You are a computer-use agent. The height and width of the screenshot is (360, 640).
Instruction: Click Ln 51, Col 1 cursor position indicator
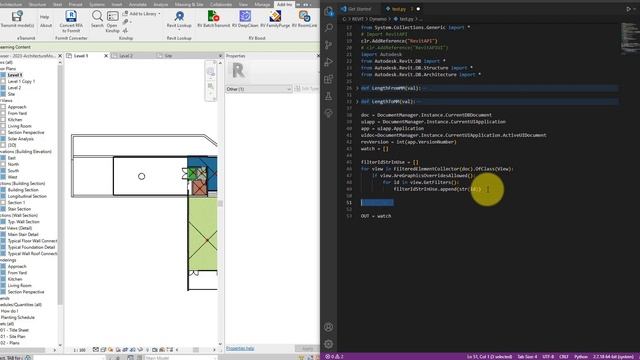(x=489, y=357)
